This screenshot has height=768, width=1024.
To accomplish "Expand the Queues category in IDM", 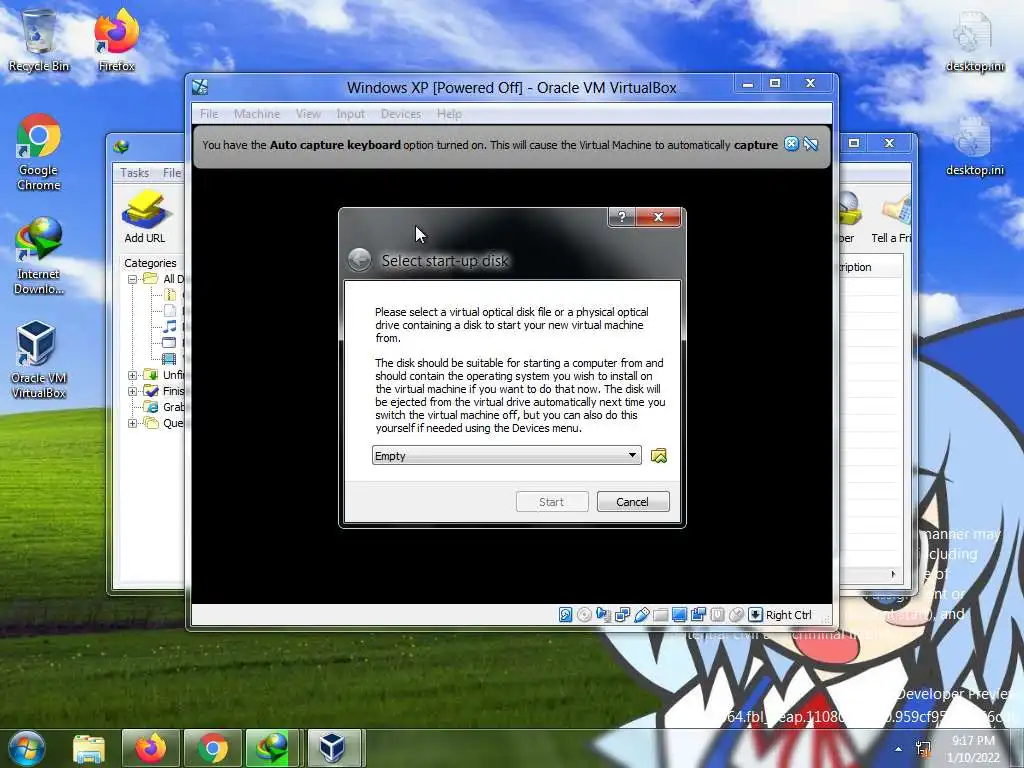I will click(x=133, y=423).
